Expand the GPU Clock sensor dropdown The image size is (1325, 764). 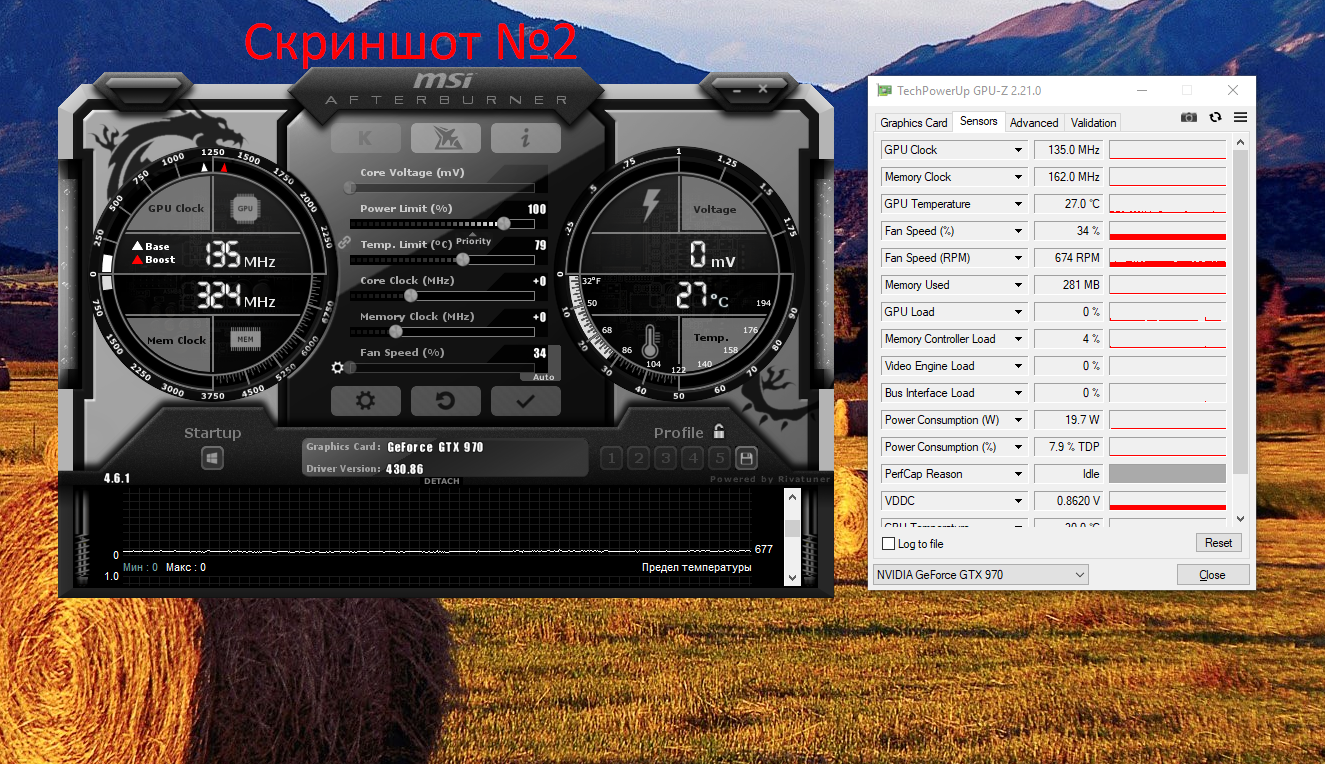click(1019, 150)
